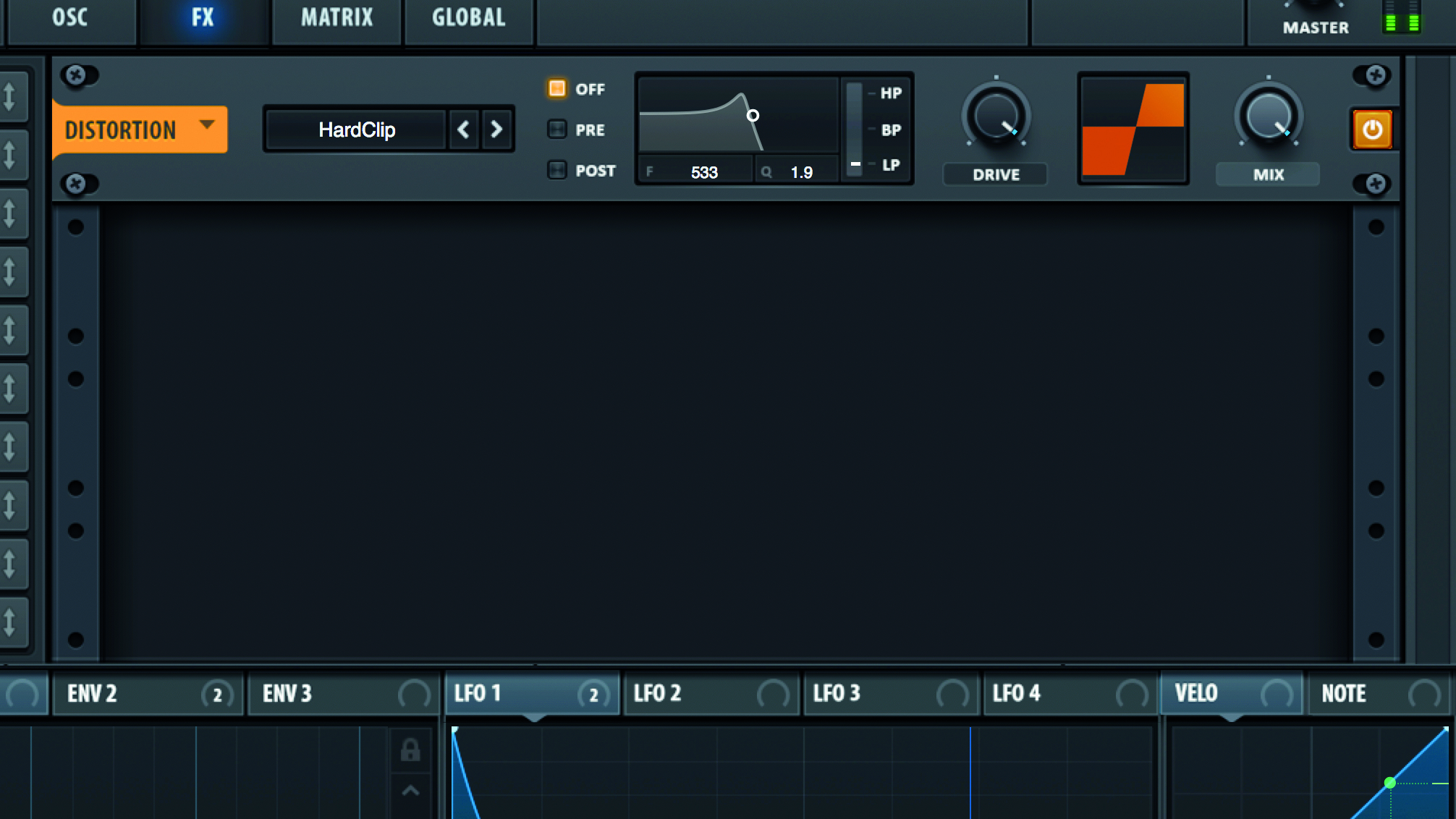1456x819 pixels.
Task: Select the next distortion type arrow
Action: [x=496, y=130]
